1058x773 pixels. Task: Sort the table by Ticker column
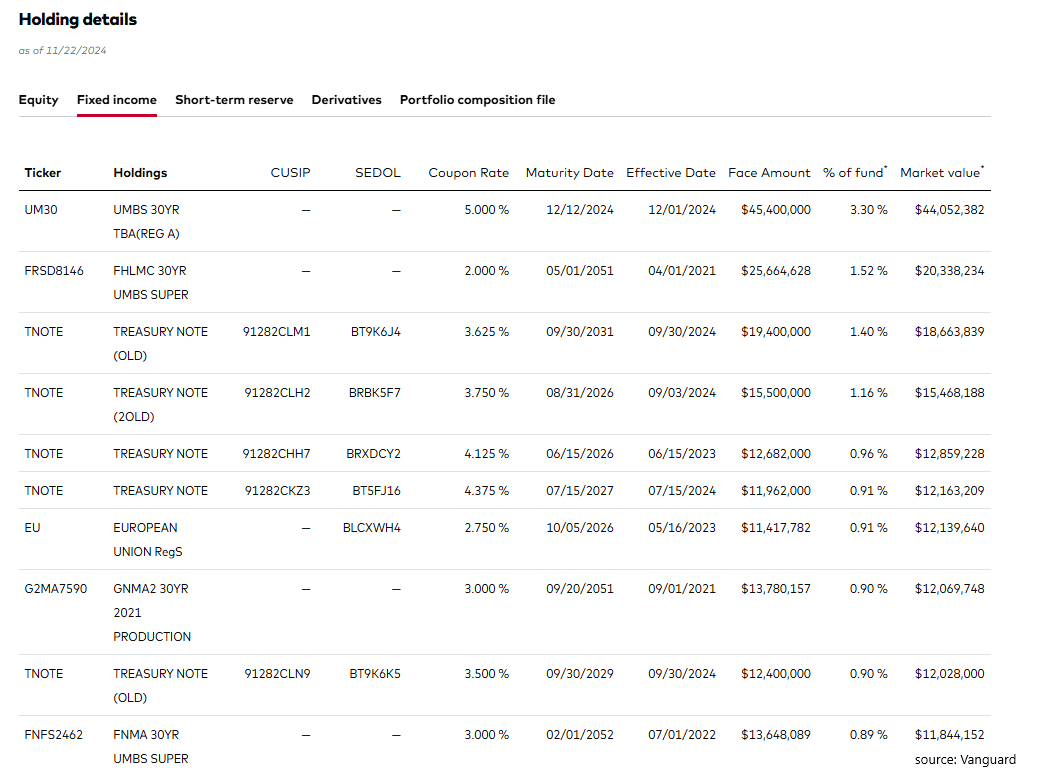click(43, 172)
